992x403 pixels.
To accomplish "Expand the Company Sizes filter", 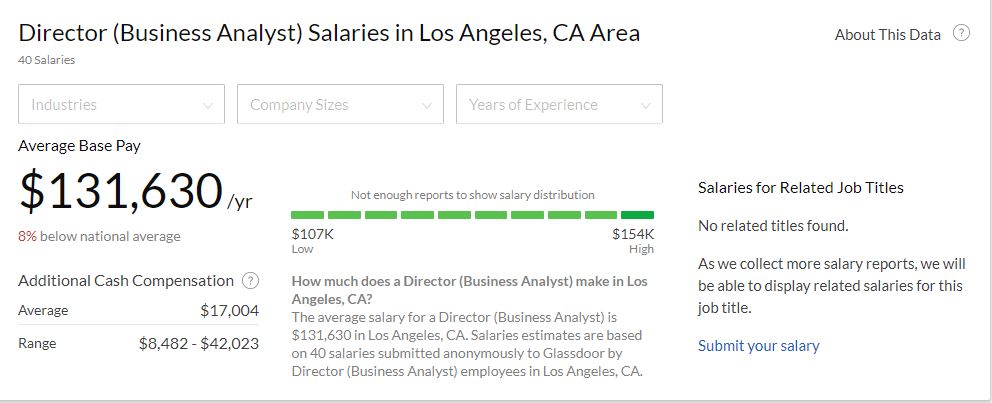I will [340, 105].
